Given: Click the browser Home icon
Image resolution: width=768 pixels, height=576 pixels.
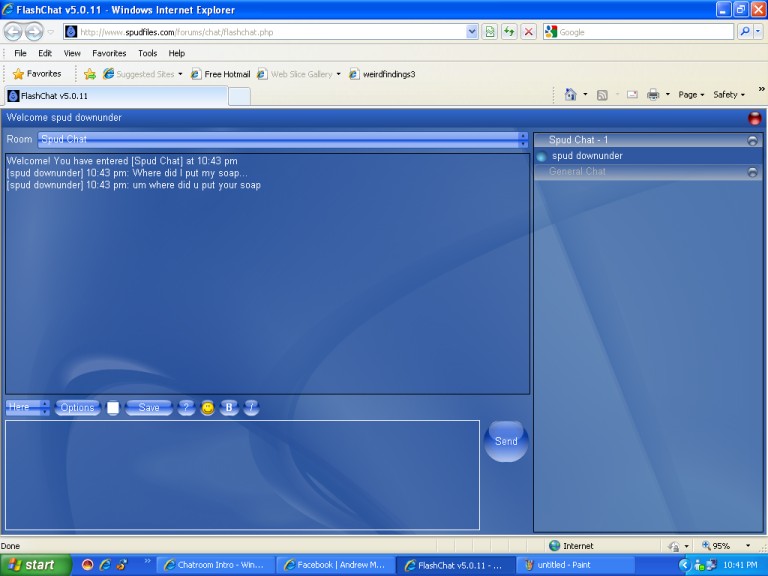Looking at the screenshot, I should pos(570,95).
